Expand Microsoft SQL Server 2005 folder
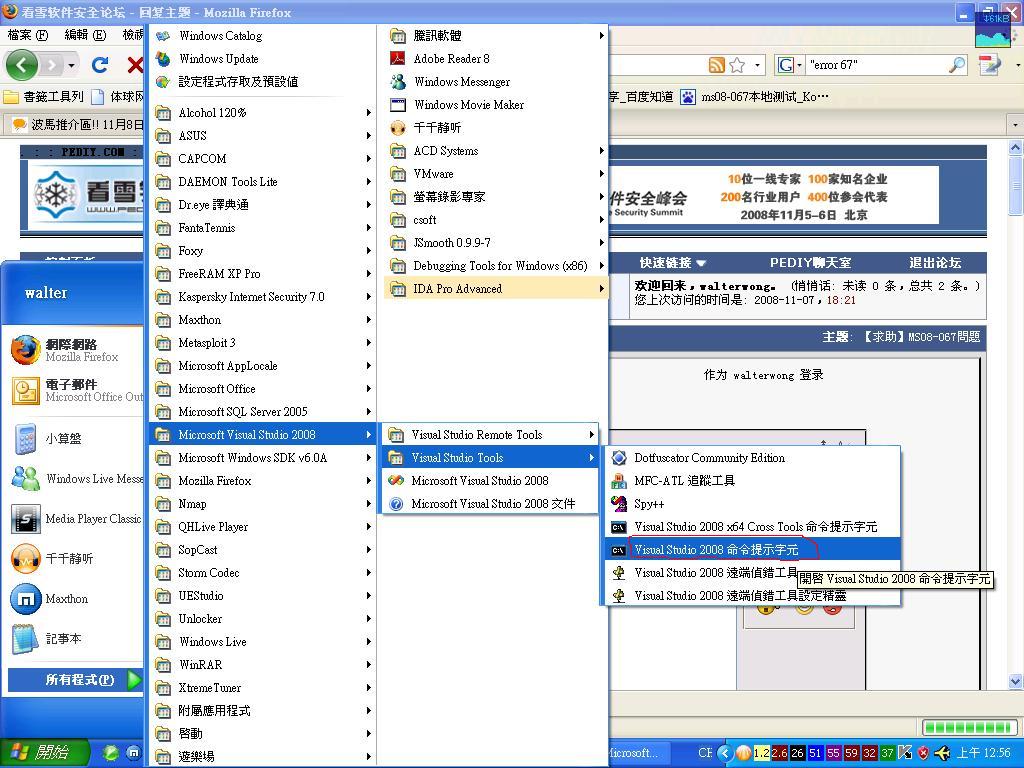This screenshot has height=768, width=1024. pyautogui.click(x=263, y=412)
